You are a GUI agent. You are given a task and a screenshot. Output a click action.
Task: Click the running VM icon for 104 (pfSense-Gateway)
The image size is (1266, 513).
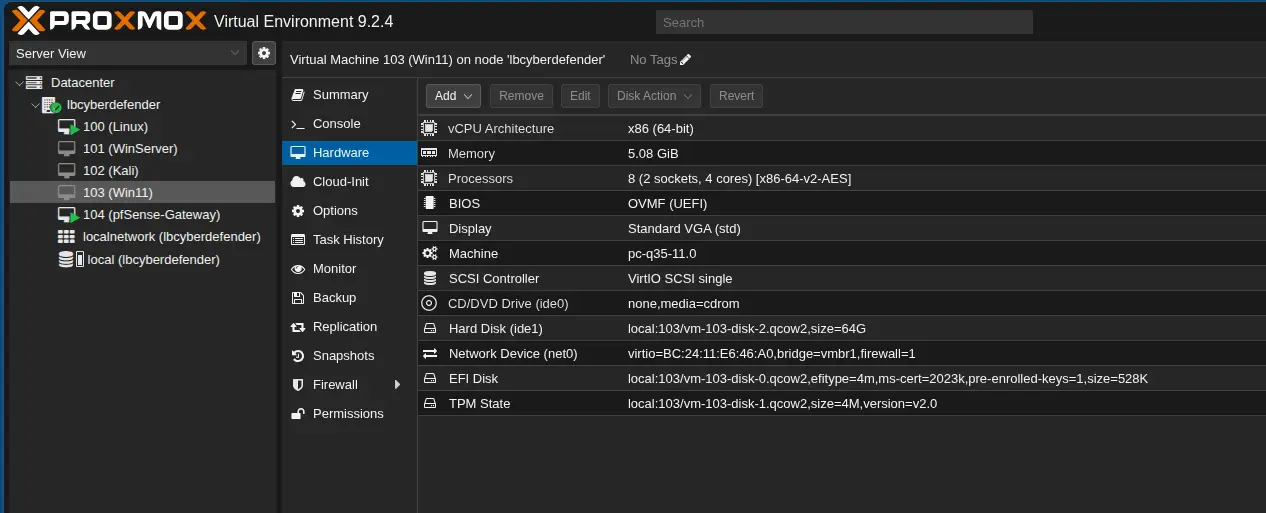68,215
